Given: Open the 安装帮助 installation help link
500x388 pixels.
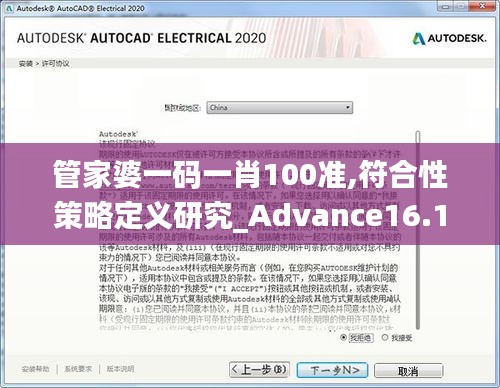Looking at the screenshot, I should tap(35, 369).
